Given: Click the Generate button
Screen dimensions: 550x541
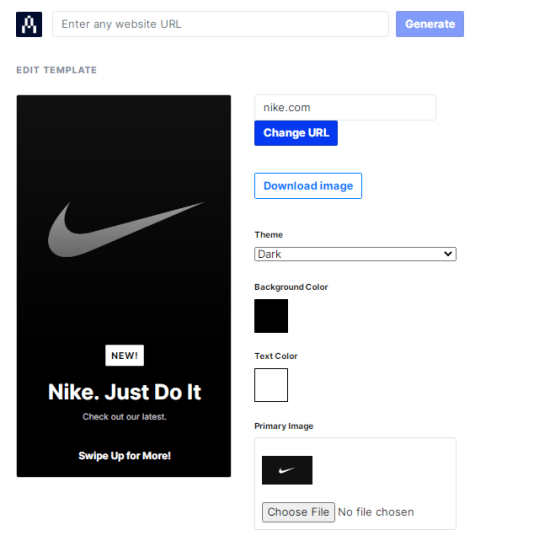Looking at the screenshot, I should pos(430,24).
